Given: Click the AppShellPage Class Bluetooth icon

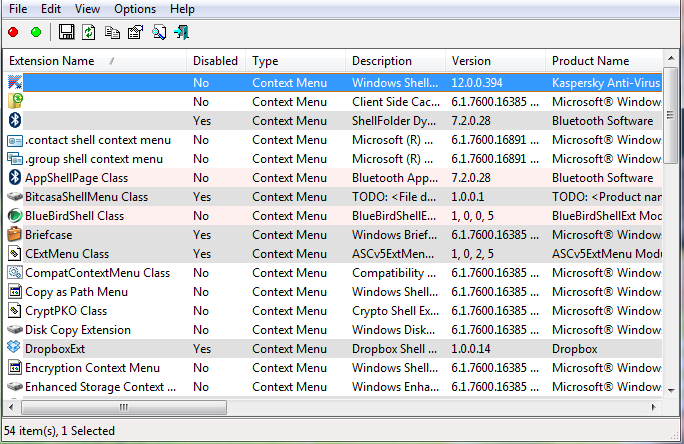Looking at the screenshot, I should pyautogui.click(x=15, y=178).
